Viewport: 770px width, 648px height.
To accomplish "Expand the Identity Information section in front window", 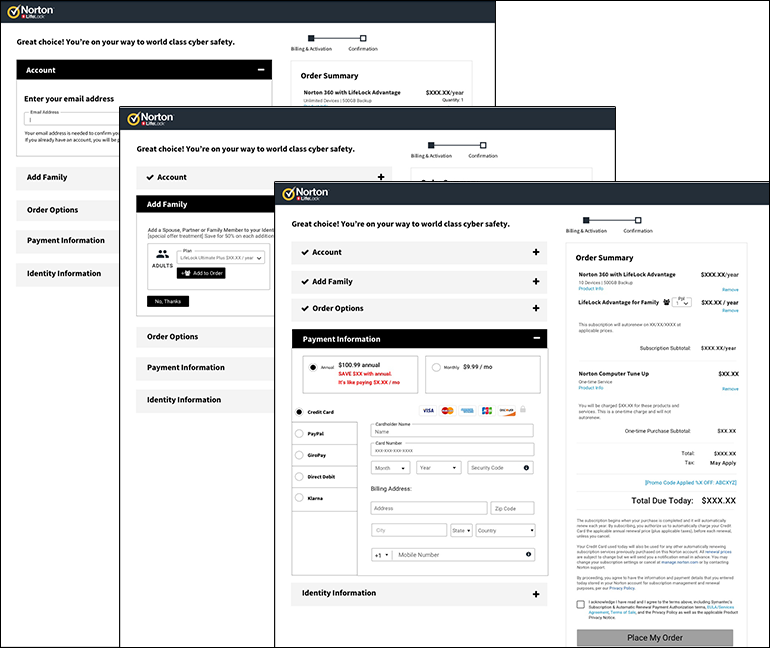I will pyautogui.click(x=536, y=594).
